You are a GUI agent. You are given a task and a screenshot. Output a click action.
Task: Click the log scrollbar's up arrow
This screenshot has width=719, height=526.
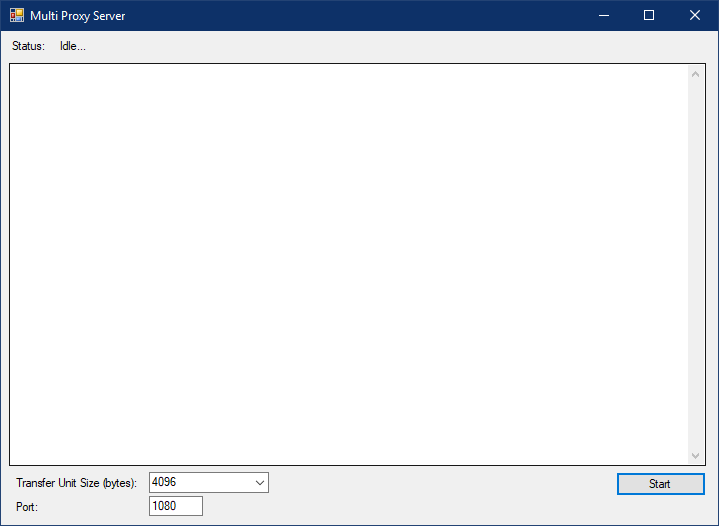coord(696,74)
